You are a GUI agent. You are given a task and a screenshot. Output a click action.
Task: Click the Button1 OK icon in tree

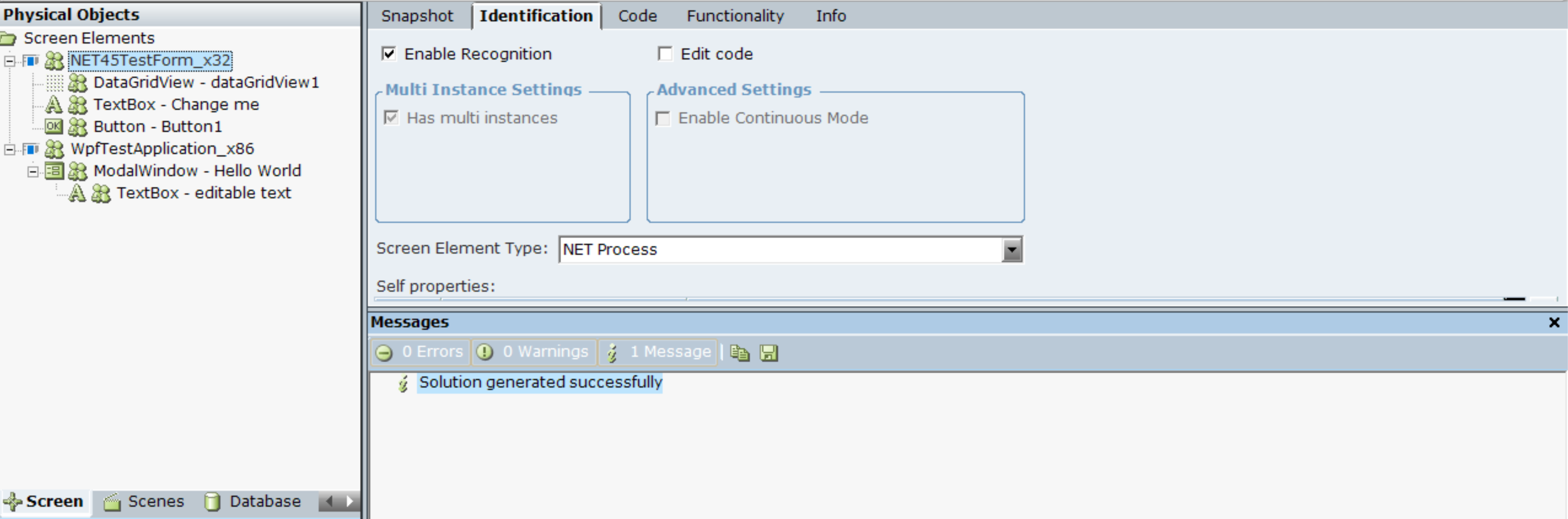pyautogui.click(x=54, y=127)
